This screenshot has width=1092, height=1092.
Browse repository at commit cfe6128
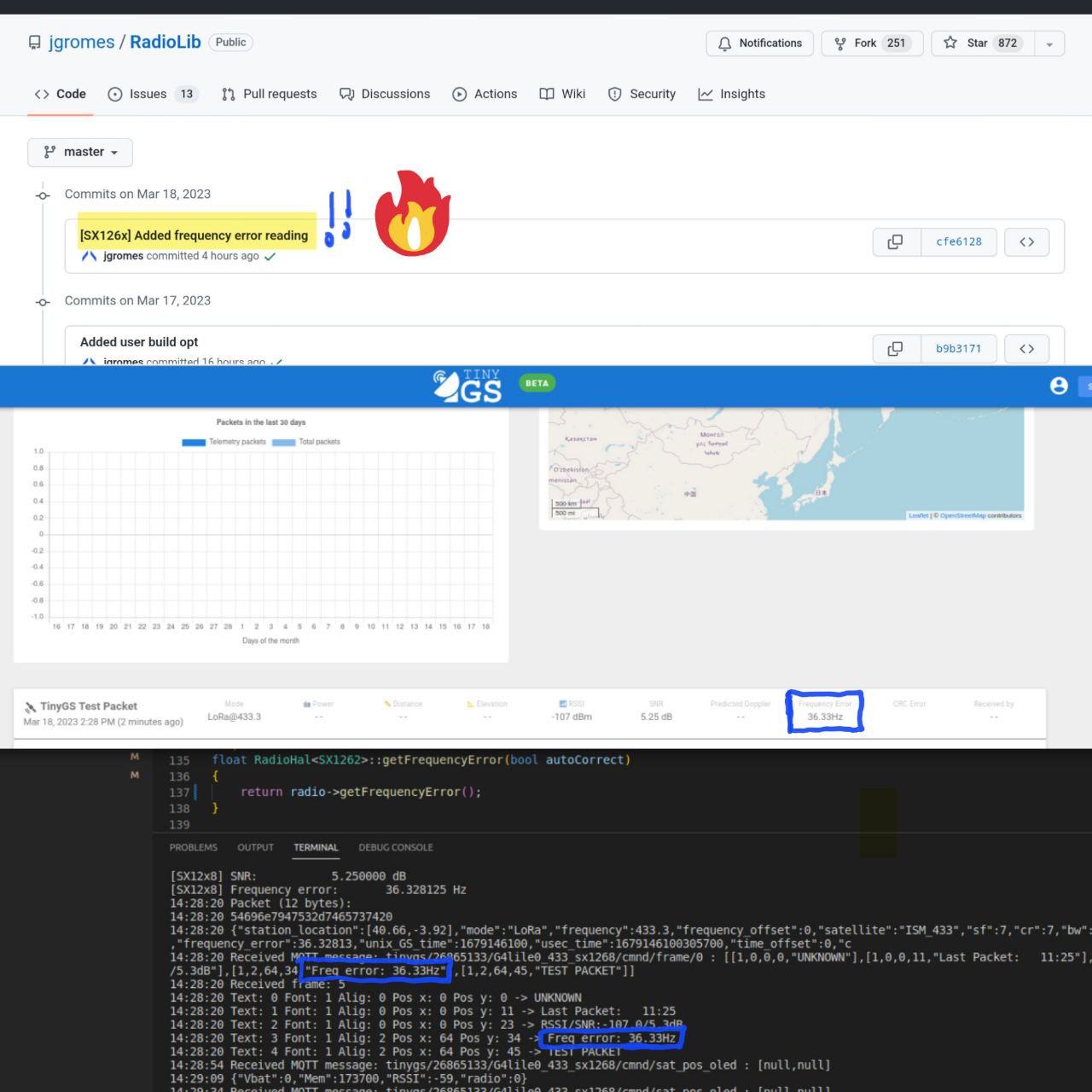coord(1026,242)
